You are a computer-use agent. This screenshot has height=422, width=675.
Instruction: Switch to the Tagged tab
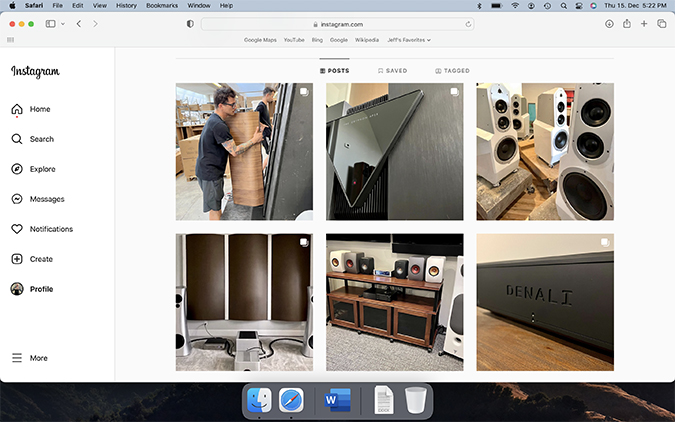tap(452, 71)
